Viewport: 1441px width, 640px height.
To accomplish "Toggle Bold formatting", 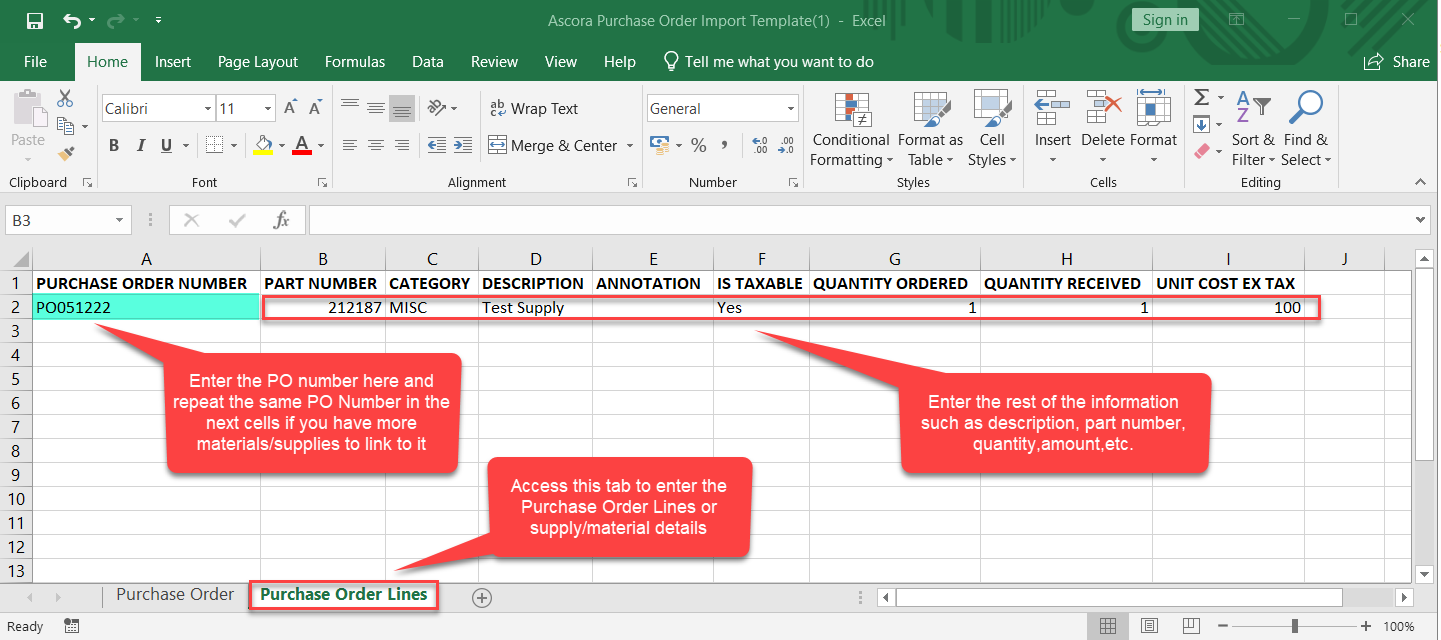I will click(x=114, y=146).
